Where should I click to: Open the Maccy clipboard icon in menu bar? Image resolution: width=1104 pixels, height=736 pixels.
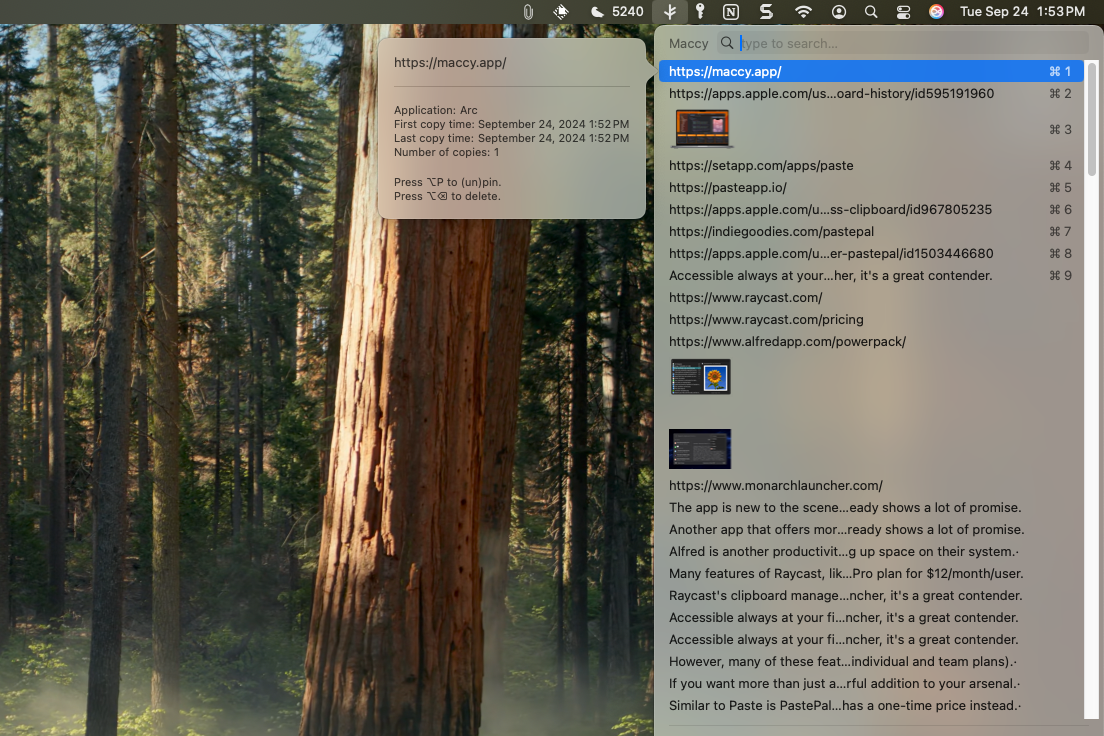pos(670,11)
